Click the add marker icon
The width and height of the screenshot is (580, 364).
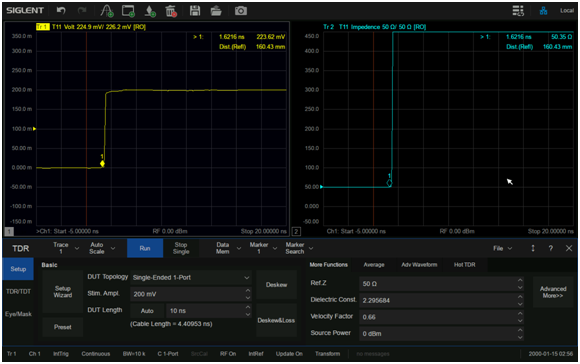pyautogui.click(x=150, y=11)
